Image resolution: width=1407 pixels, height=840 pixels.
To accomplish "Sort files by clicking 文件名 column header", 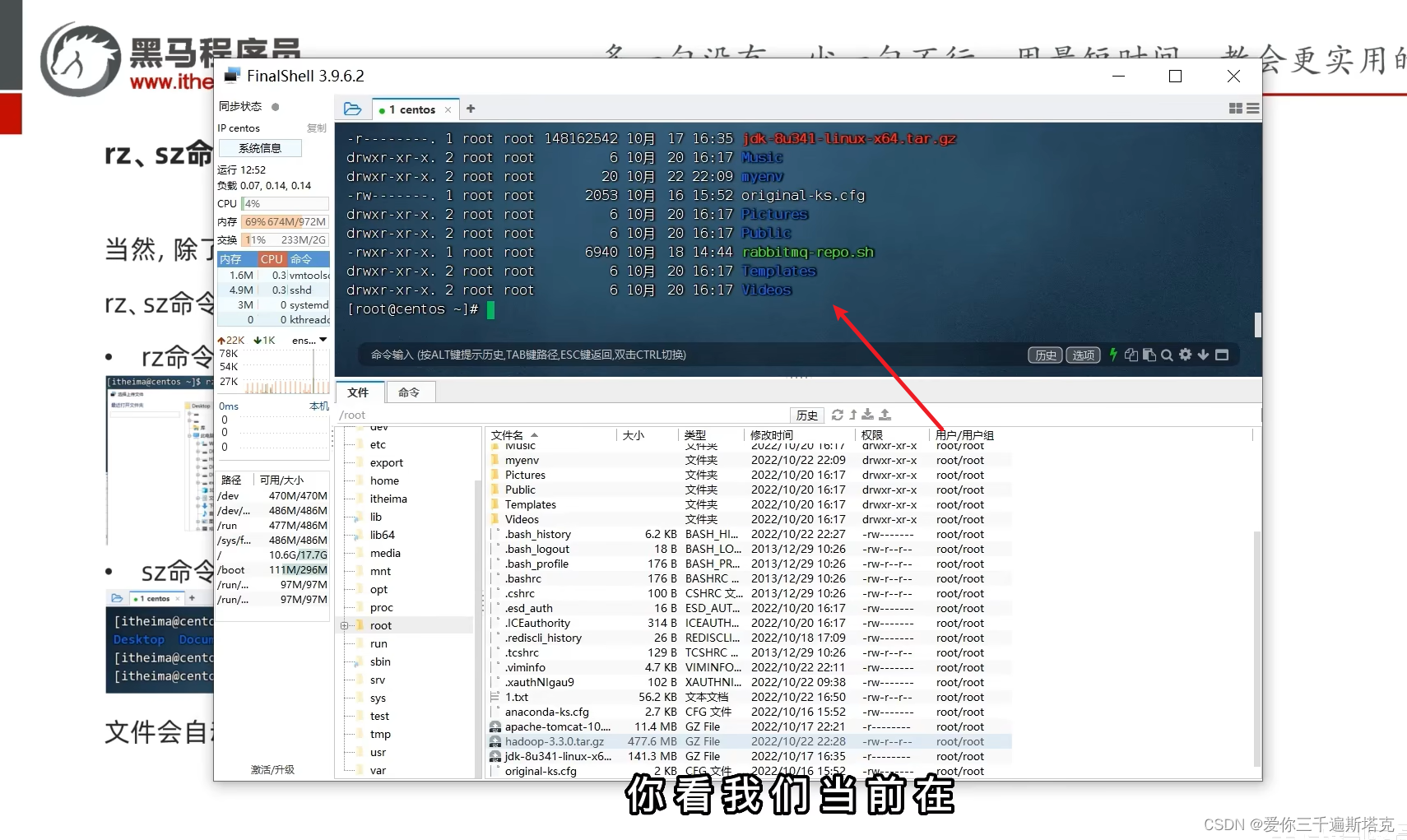I will pyautogui.click(x=508, y=434).
